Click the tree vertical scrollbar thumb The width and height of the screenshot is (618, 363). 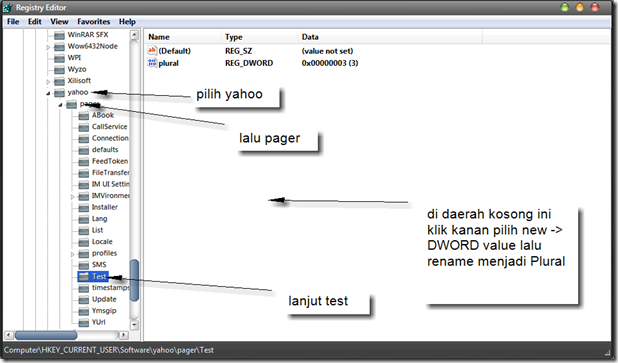134,280
